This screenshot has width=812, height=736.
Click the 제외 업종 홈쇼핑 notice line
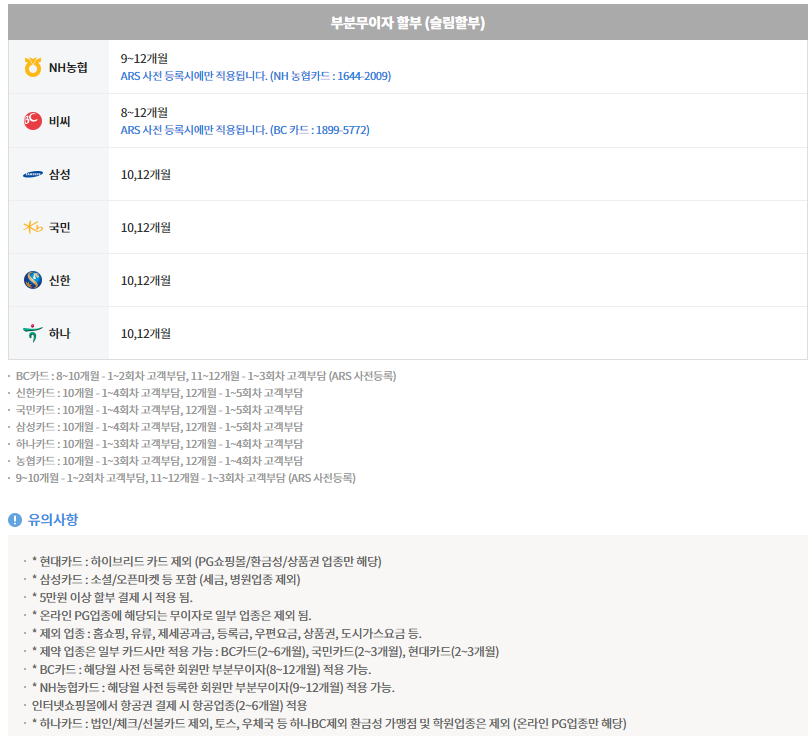(227, 633)
